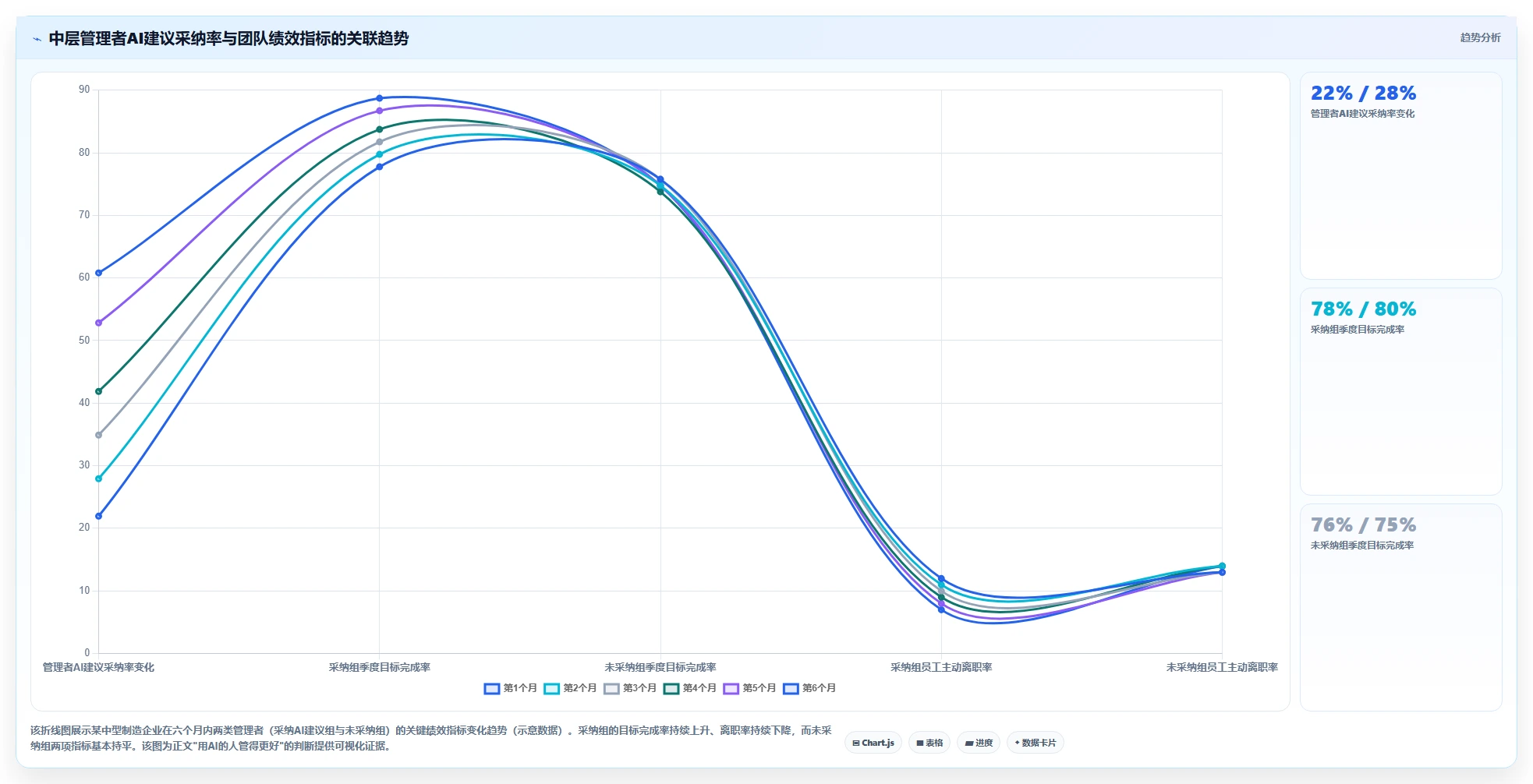Click the description paragraph starting 该折线图展示
The height and width of the screenshot is (784, 1533).
tap(431, 738)
